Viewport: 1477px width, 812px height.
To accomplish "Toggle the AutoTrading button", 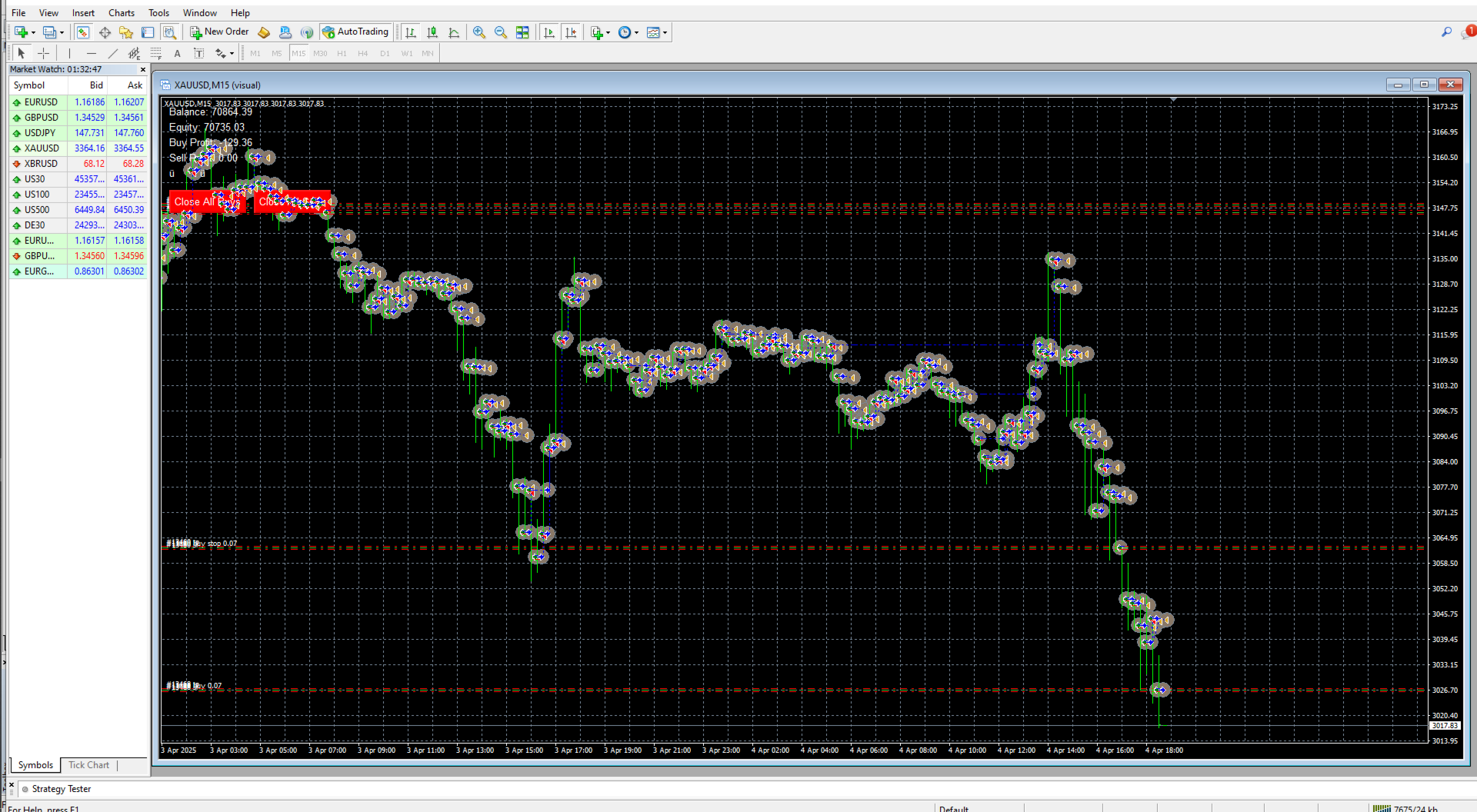I will pos(355,32).
